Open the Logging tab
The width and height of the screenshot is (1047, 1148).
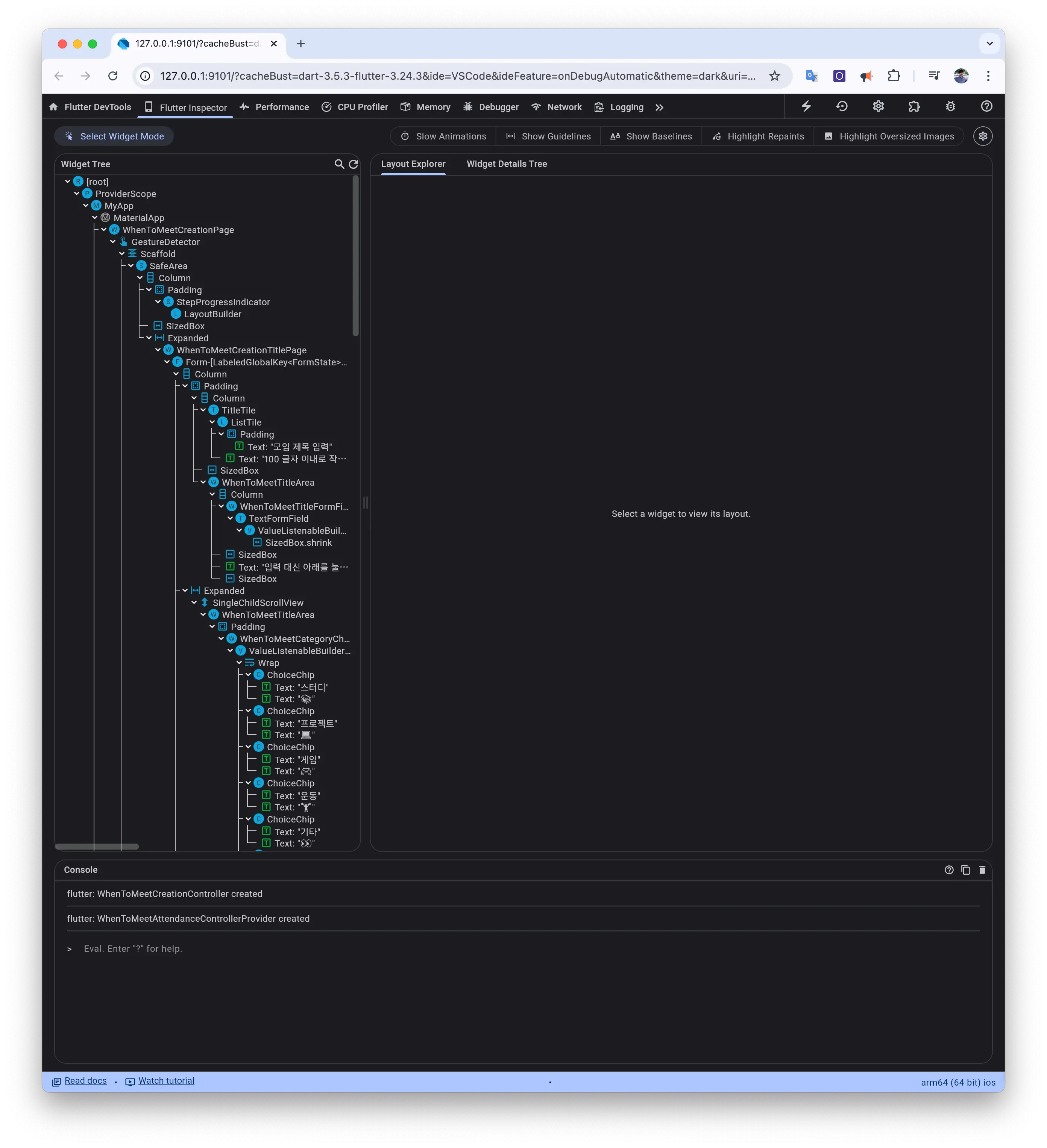(619, 107)
